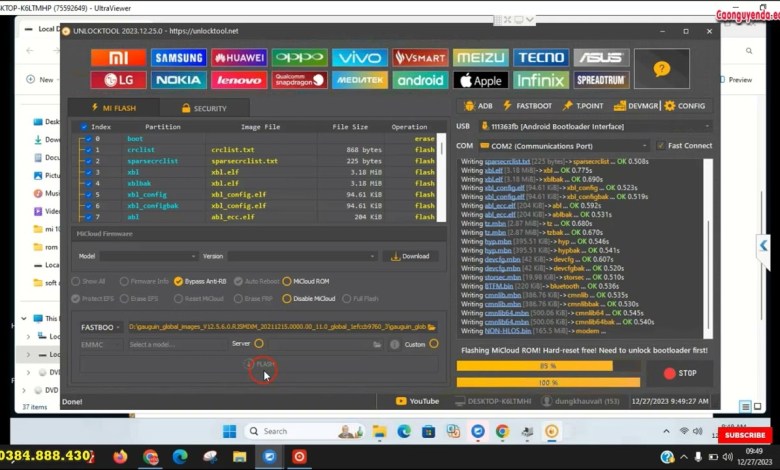Open T.POINT test point tool
Screen dimensions: 780x470
click(583, 106)
